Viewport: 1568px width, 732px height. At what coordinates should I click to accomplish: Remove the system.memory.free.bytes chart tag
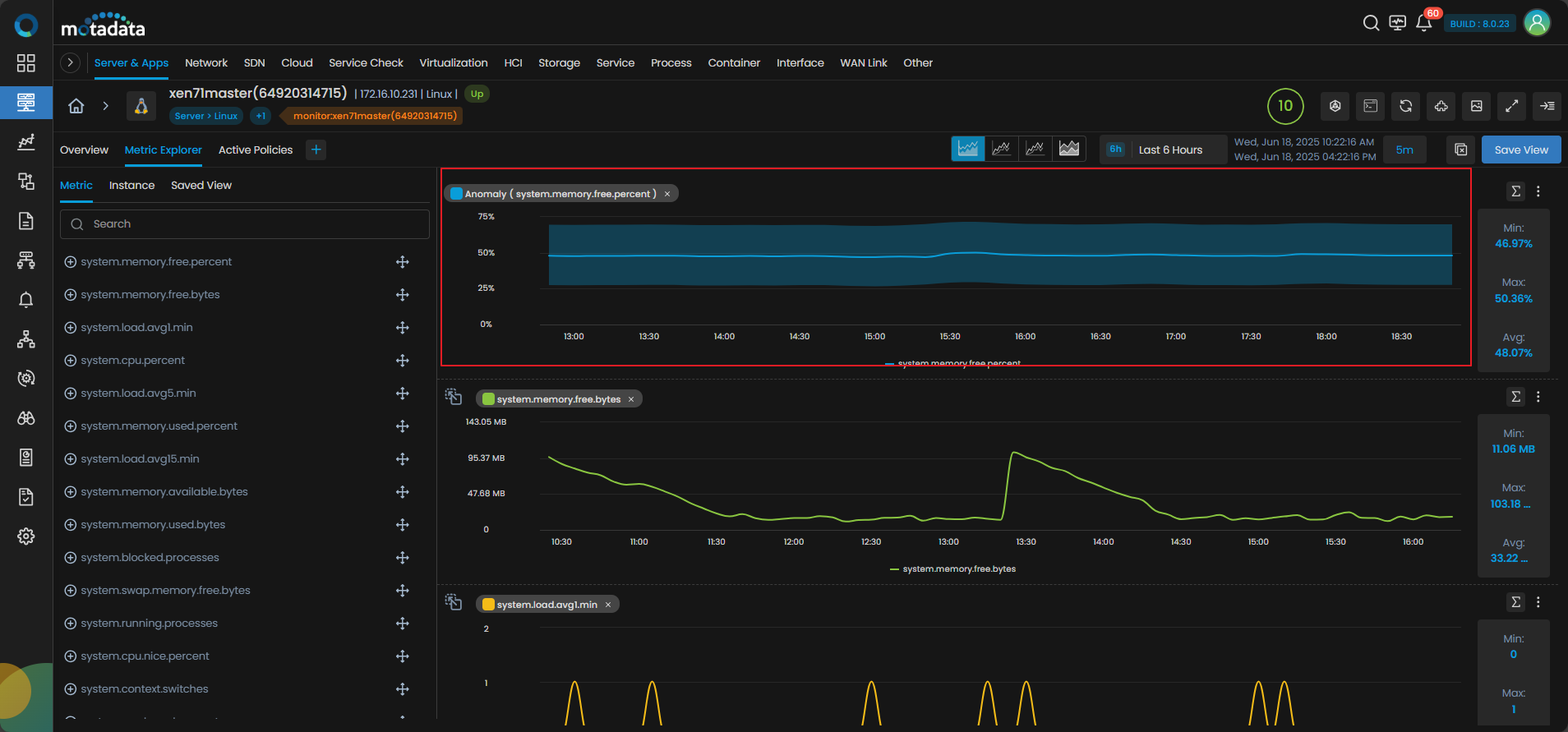click(x=631, y=399)
